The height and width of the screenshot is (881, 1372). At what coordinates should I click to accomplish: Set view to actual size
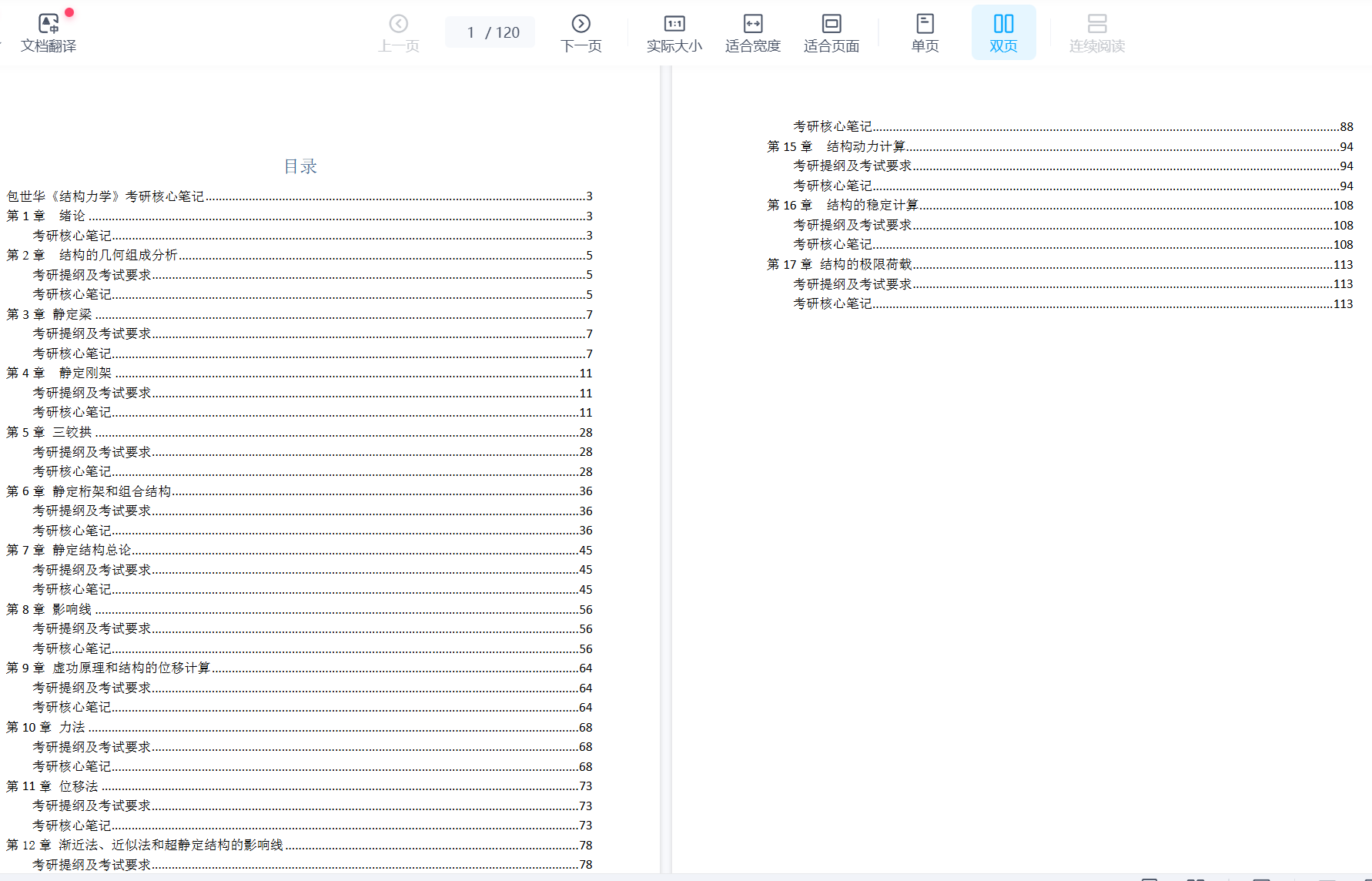[674, 33]
